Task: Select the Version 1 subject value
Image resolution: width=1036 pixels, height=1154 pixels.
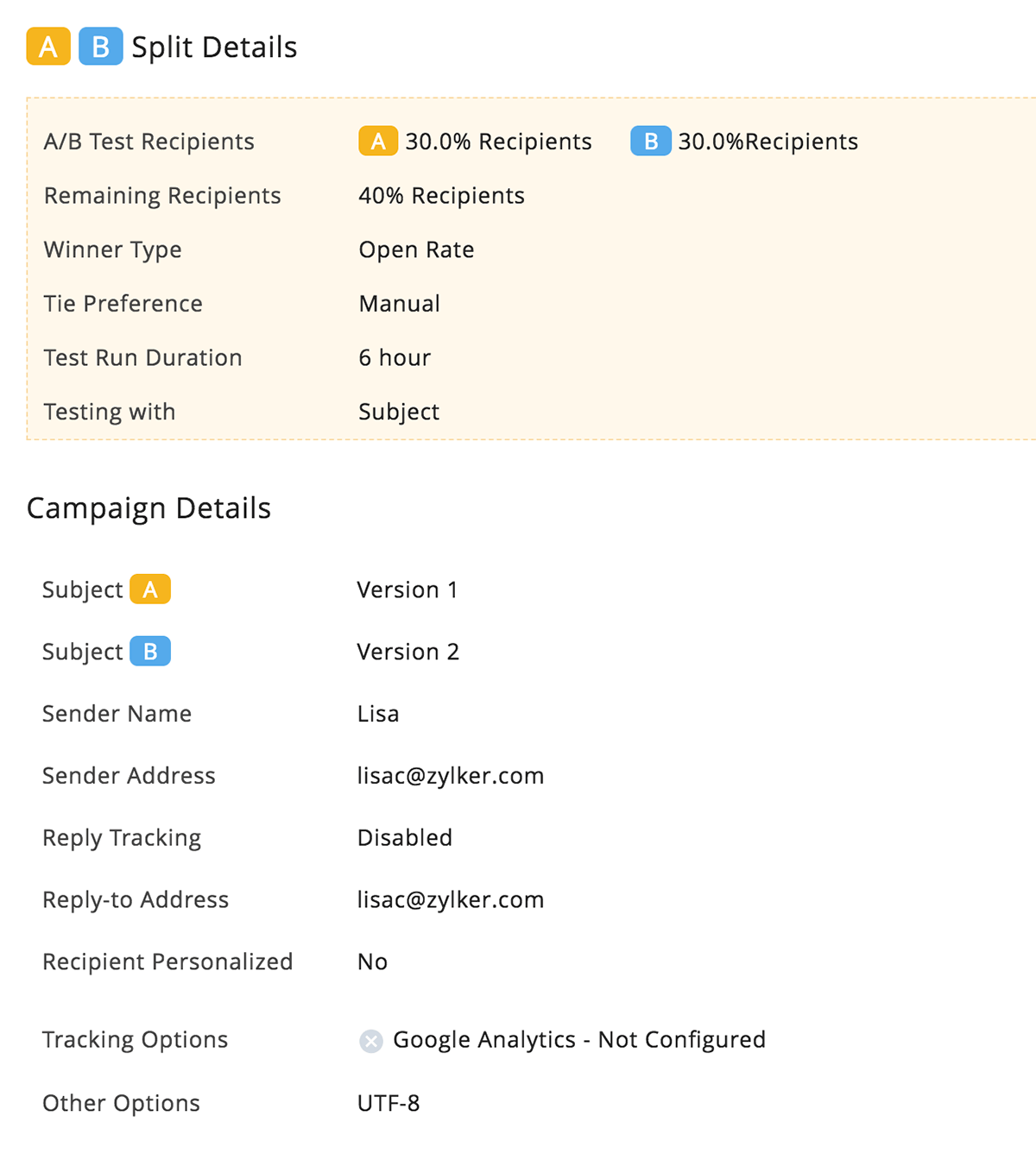Action: coord(407,590)
